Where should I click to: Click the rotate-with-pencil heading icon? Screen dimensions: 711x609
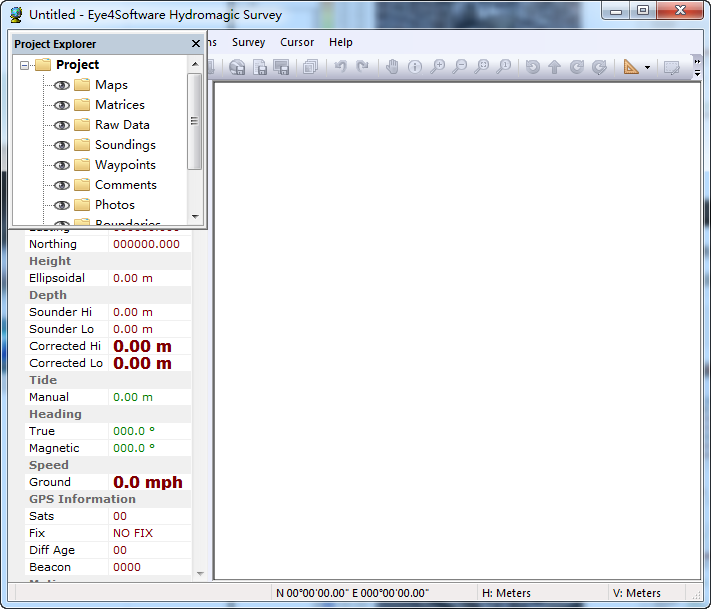[599, 67]
